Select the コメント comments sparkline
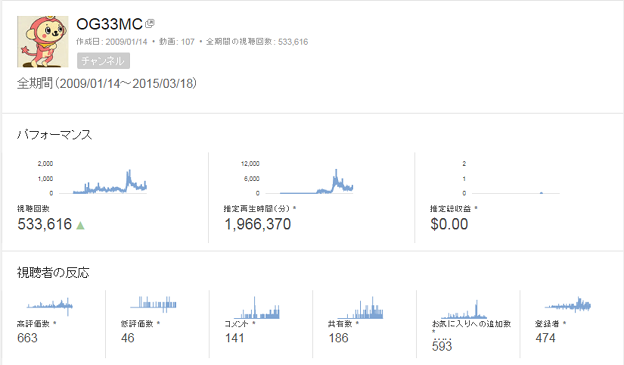Viewport: 624px width, 365px height. [x=257, y=308]
